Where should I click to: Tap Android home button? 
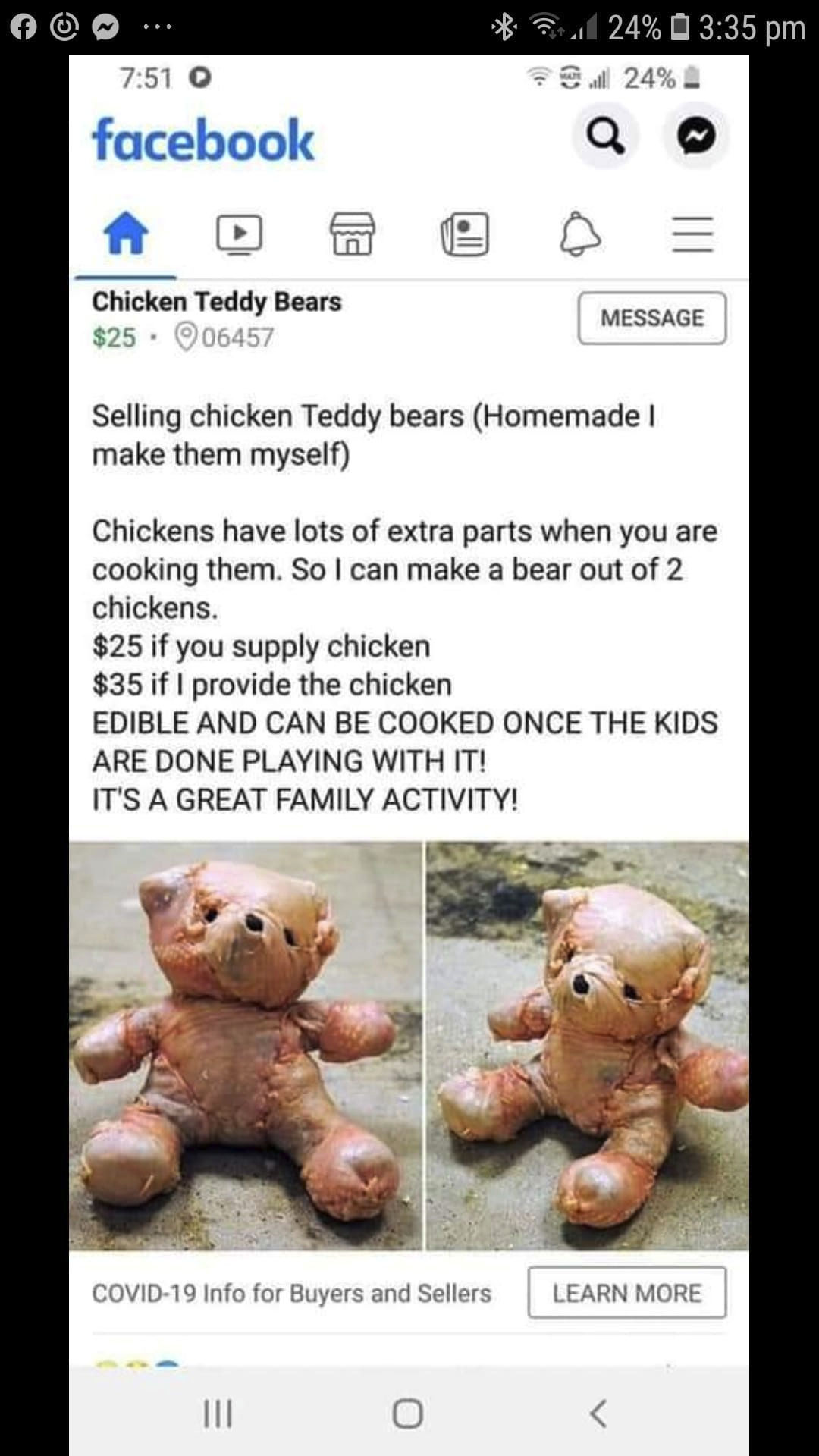(x=408, y=1414)
